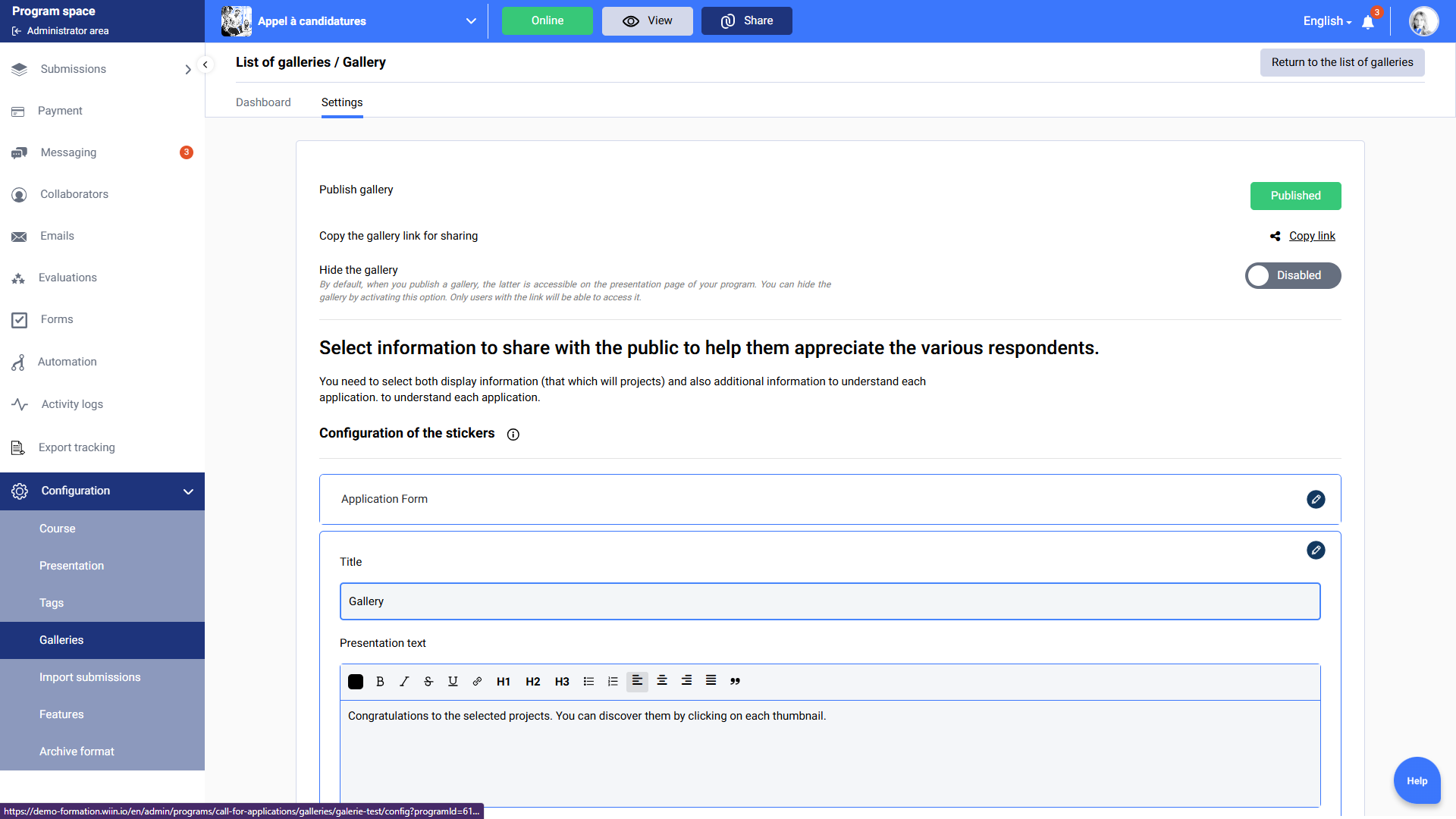Image resolution: width=1456 pixels, height=819 pixels.
Task: Click the bold formatting icon
Action: 380,681
